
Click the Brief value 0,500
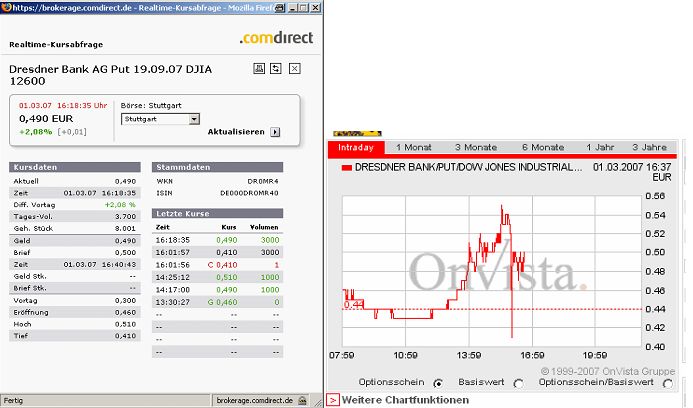126,253
